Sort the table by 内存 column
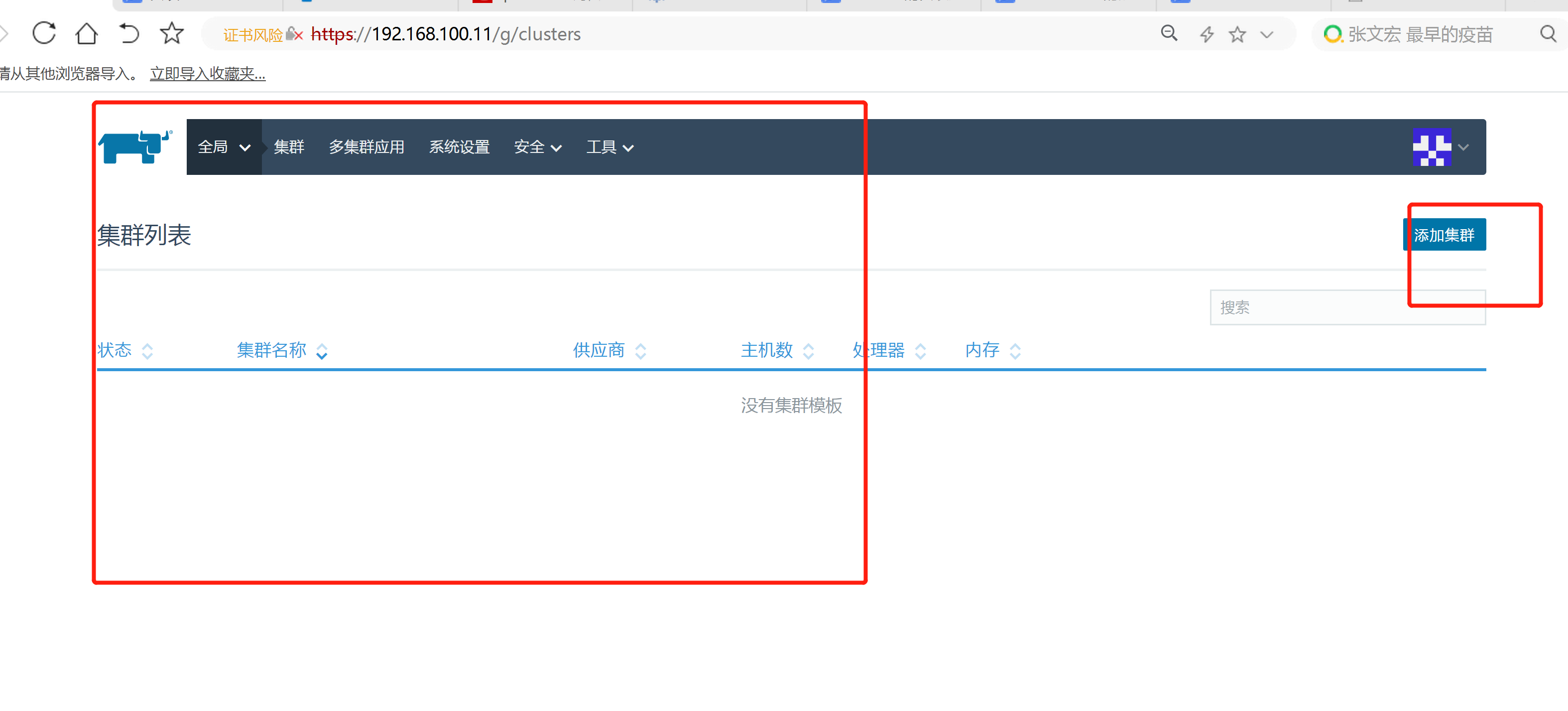This screenshot has width=1568, height=711. (993, 350)
